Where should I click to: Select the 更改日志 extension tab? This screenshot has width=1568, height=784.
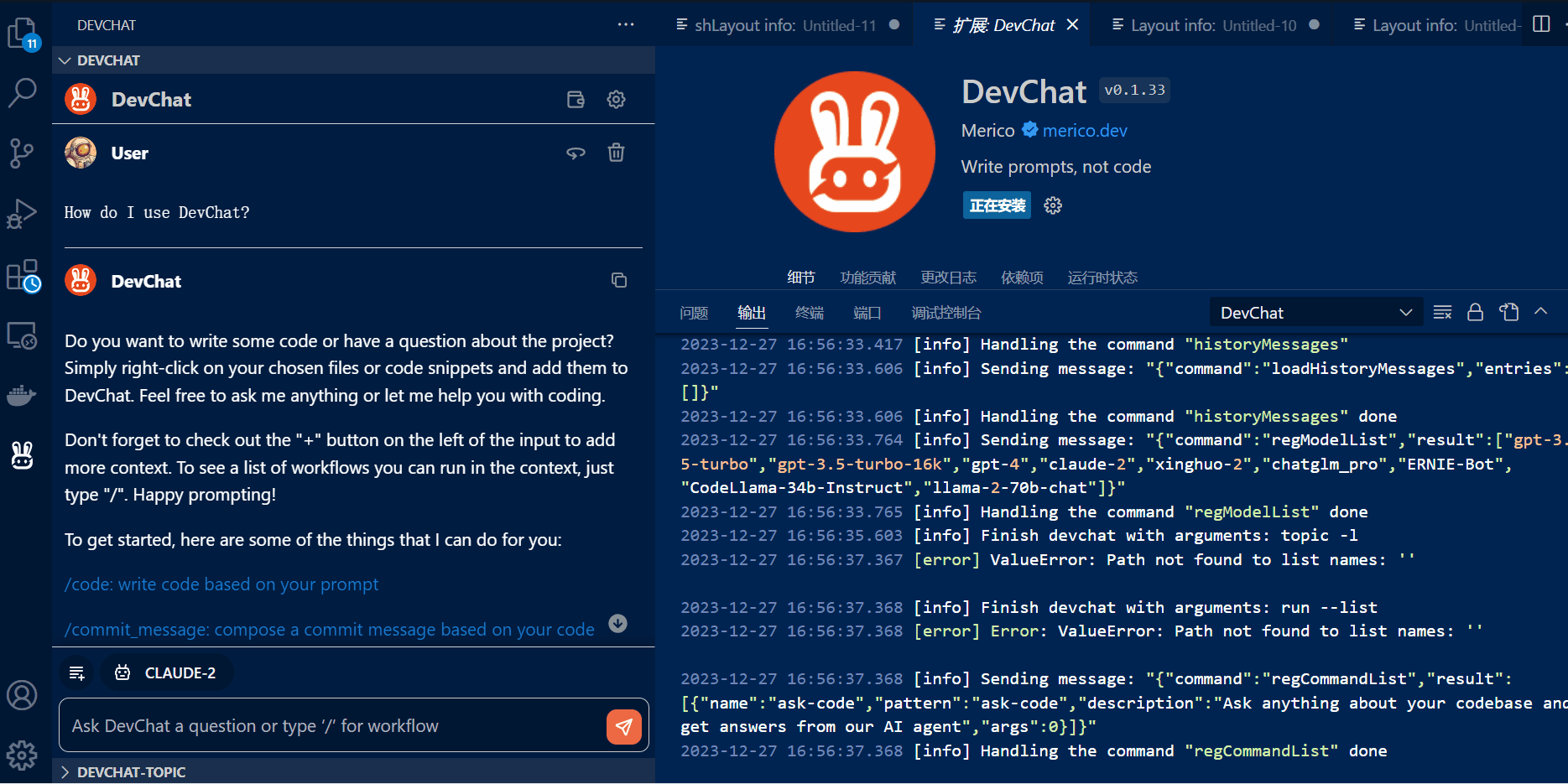tap(949, 278)
